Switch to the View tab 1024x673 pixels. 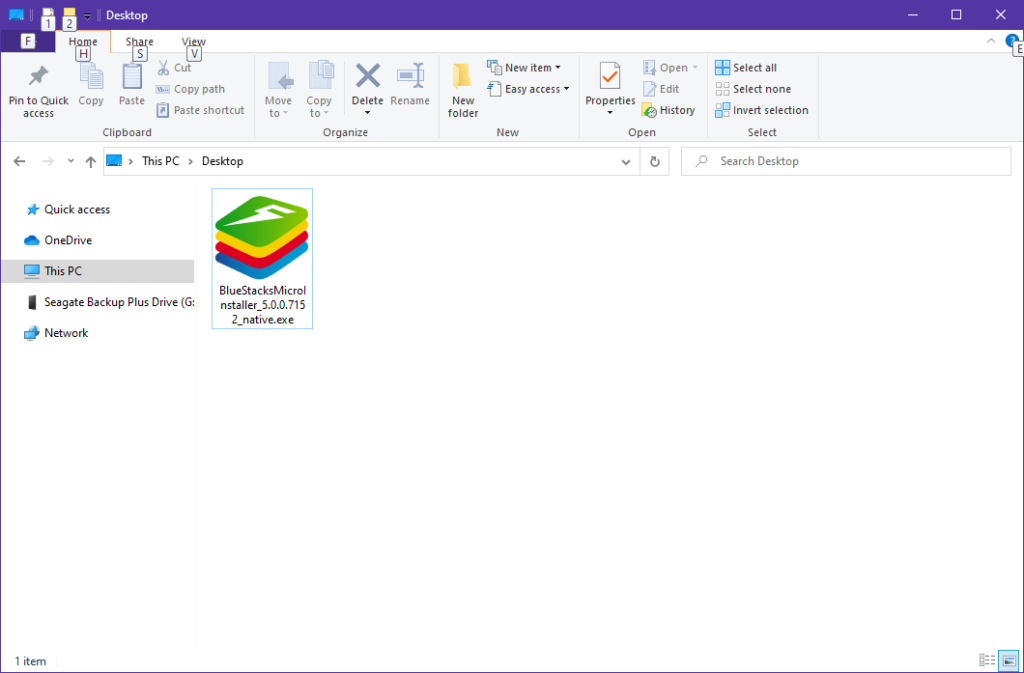coord(193,41)
